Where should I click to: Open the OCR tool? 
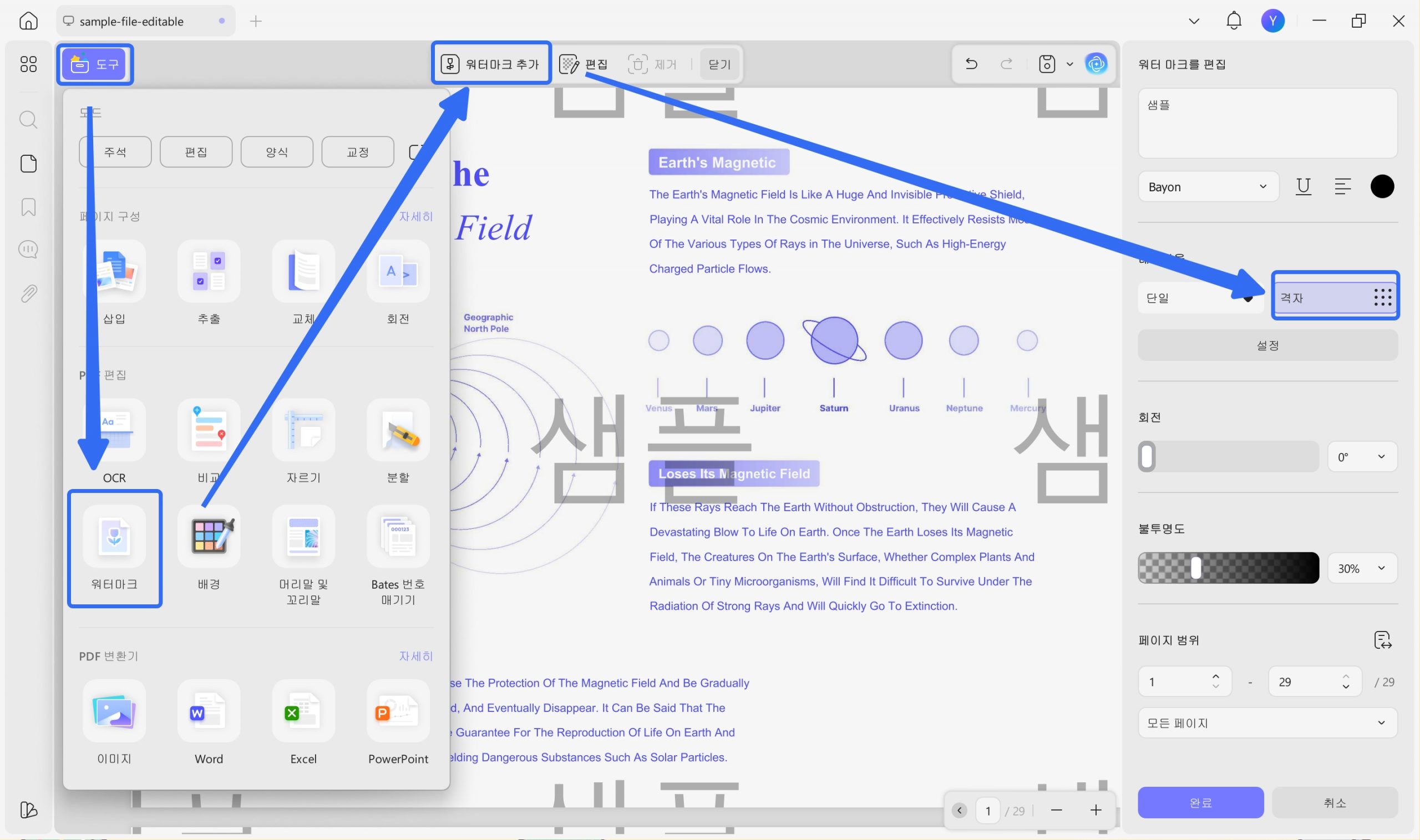114,442
